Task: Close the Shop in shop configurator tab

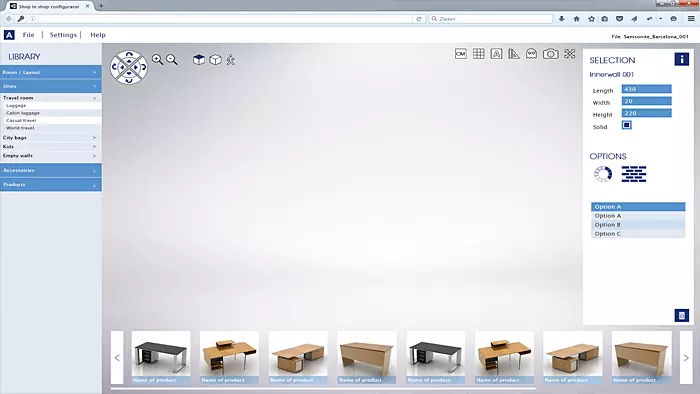Action: [x=88, y=6]
